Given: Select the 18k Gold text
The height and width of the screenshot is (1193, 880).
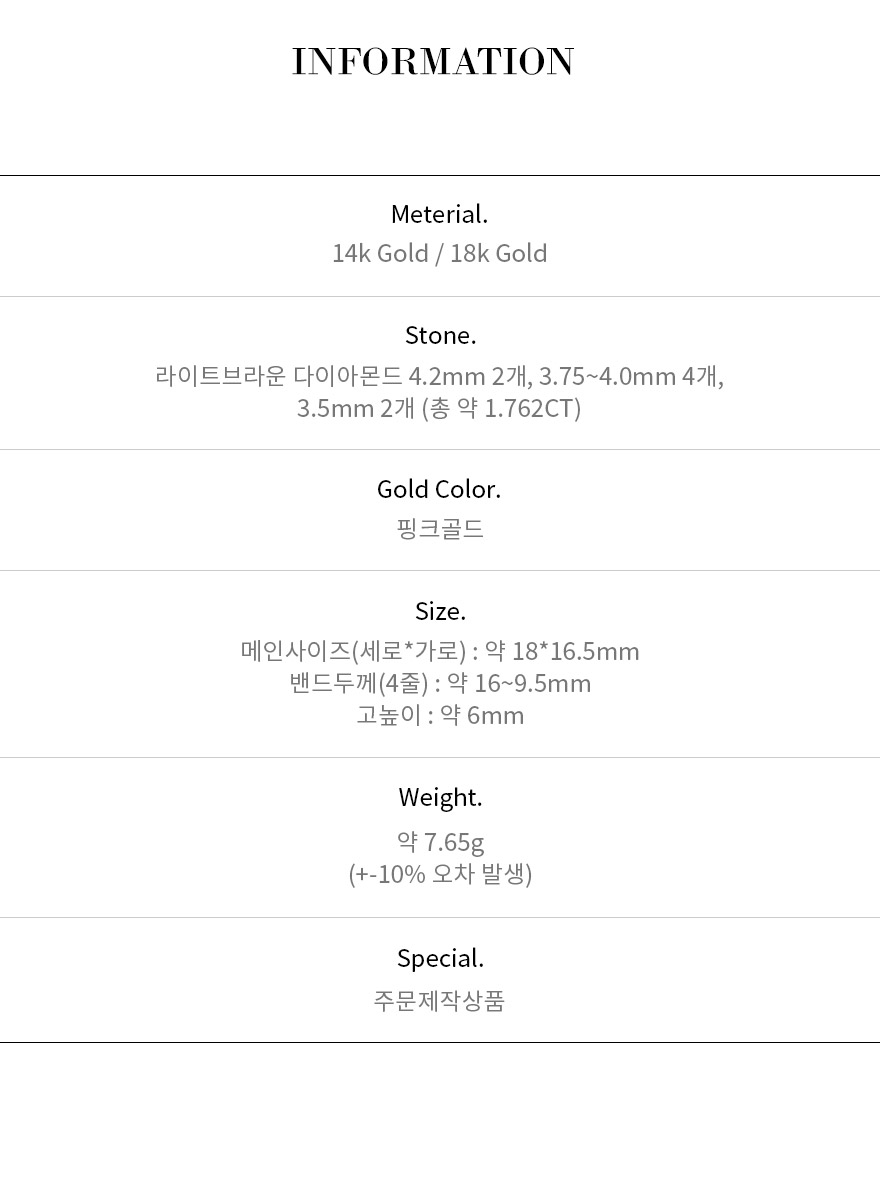Looking at the screenshot, I should [x=498, y=253].
